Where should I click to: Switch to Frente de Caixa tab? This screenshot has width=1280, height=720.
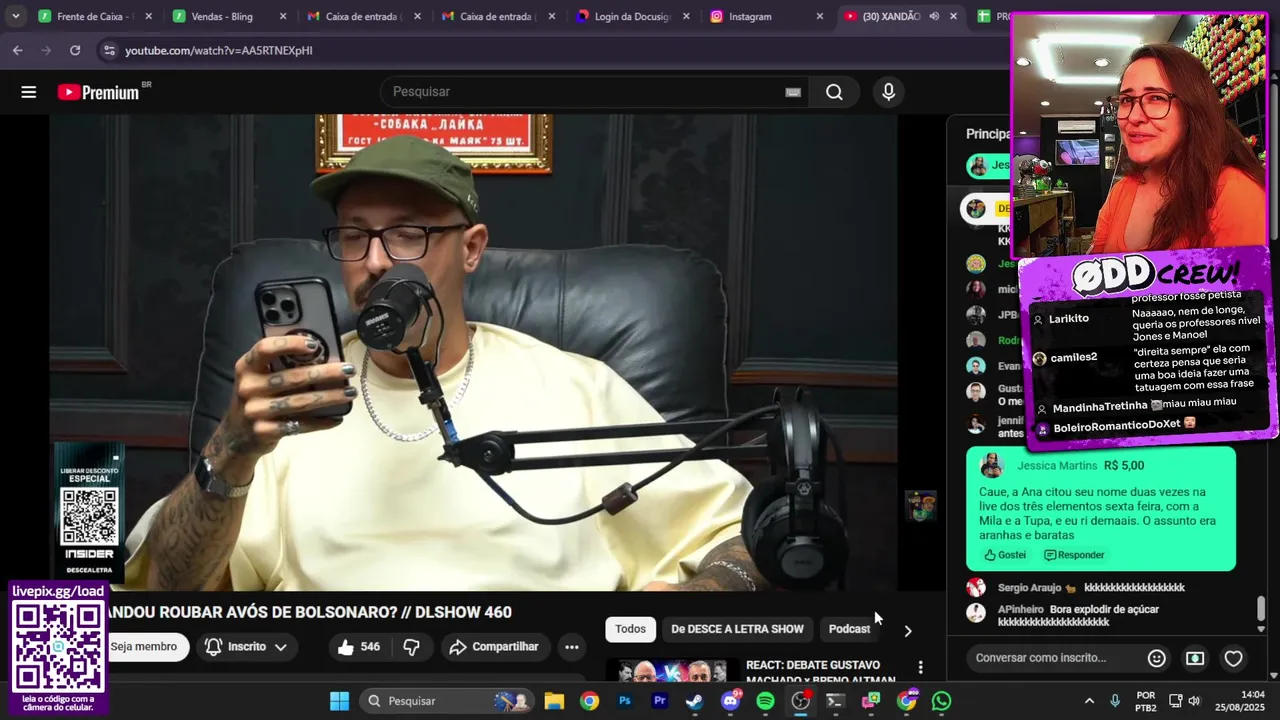(95, 16)
